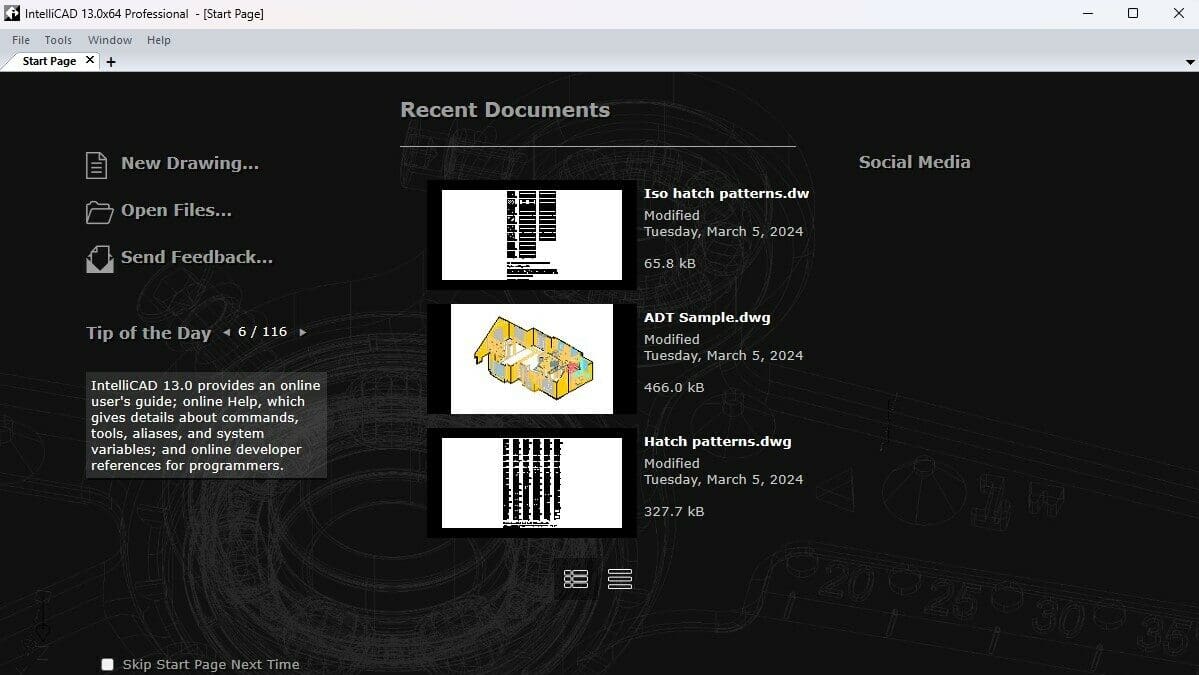
Task: Click the Iso hatch patterns.dw file name
Action: (x=726, y=193)
